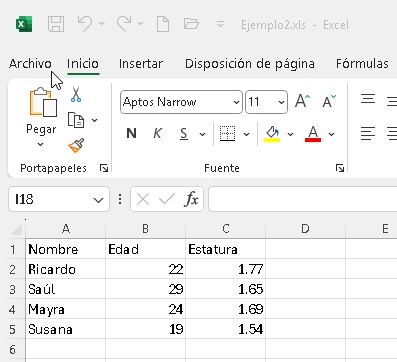This screenshot has height=362, width=397.
Task: Open the underline style dropdown
Action: click(x=202, y=134)
